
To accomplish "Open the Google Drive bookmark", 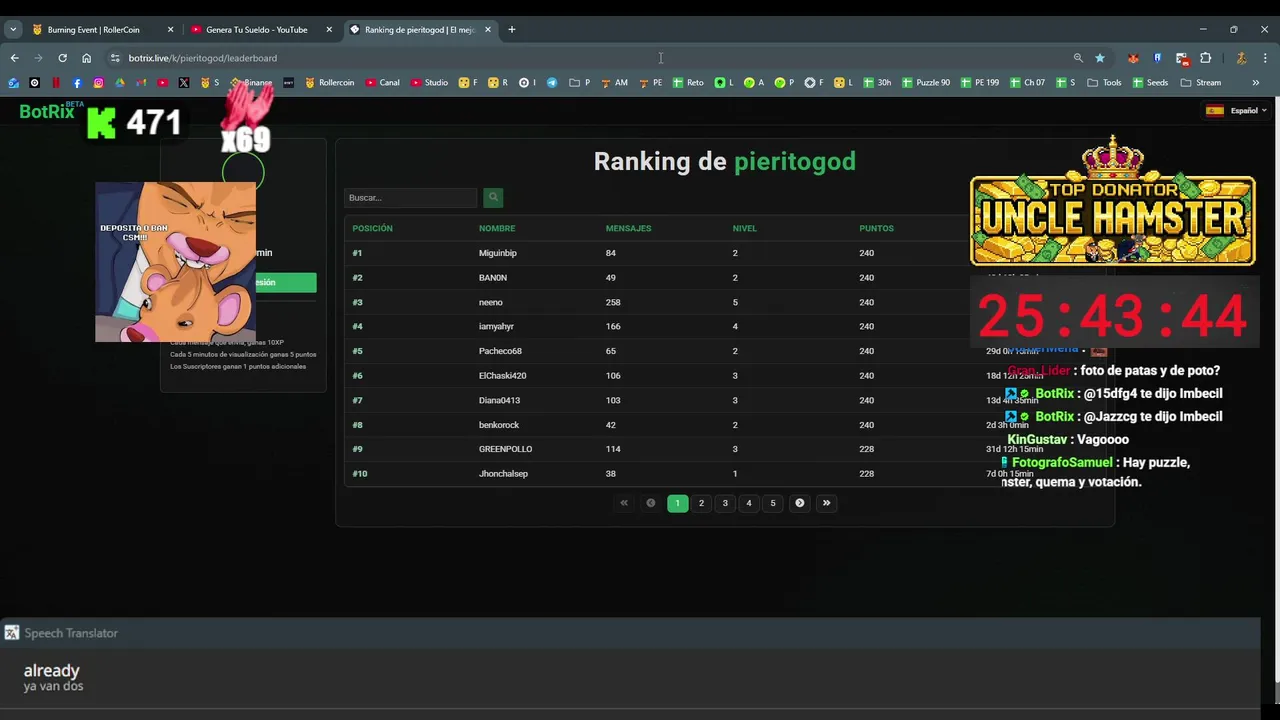I will (x=119, y=83).
